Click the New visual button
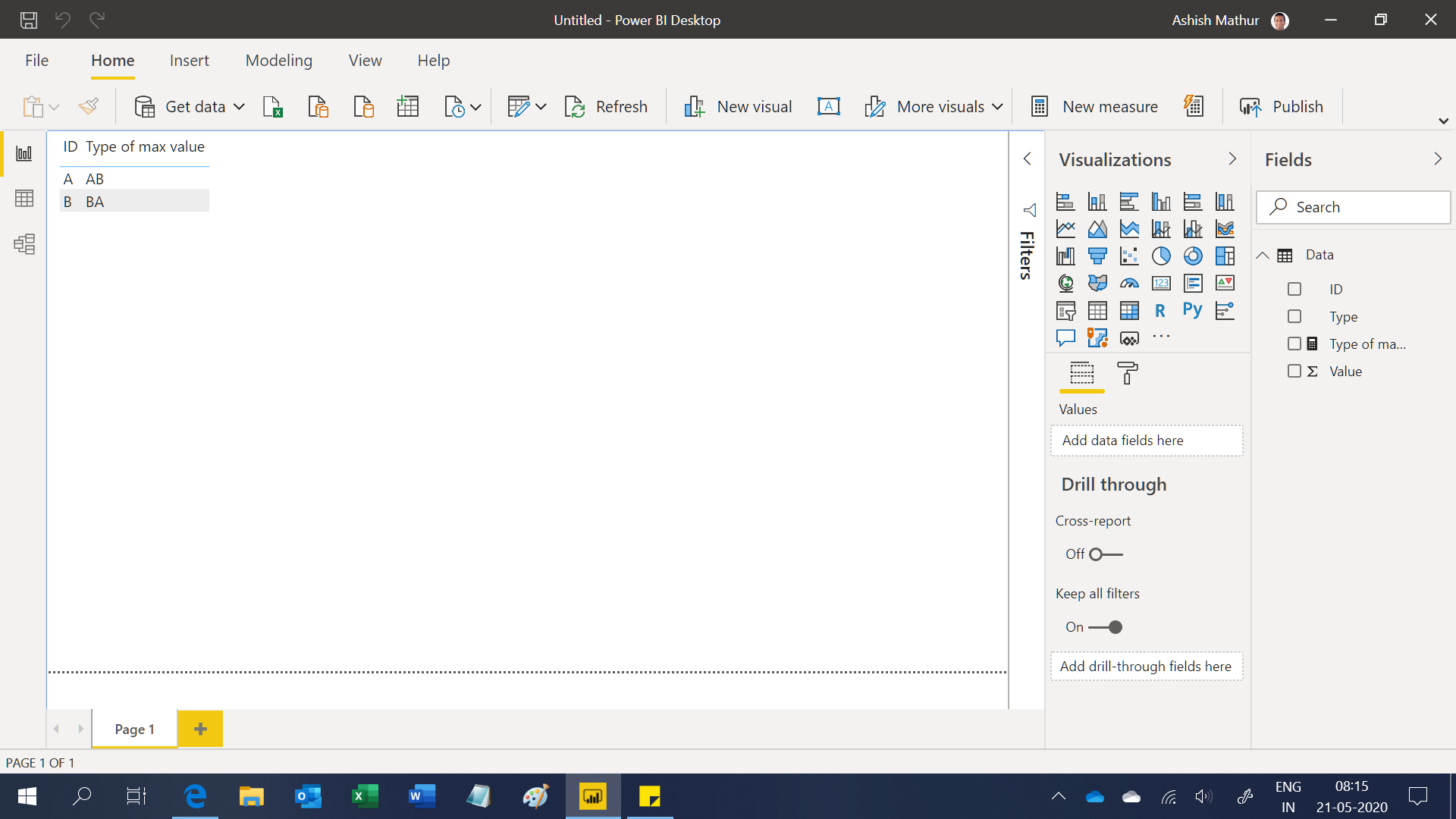Viewport: 1456px width, 819px height. pyautogui.click(x=738, y=107)
